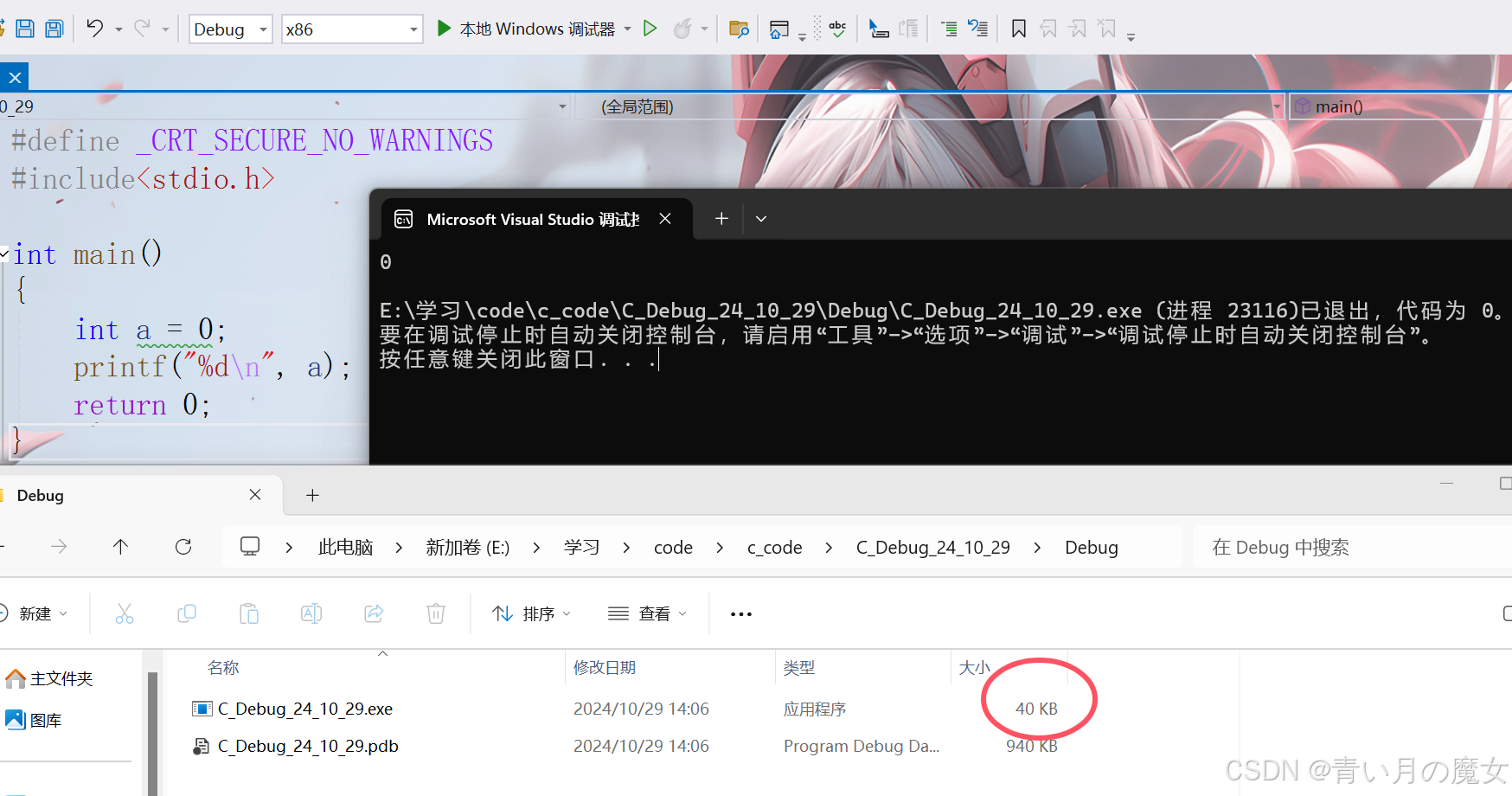Add a new File Explorer tab
This screenshot has width=1512, height=796.
pos(313,495)
